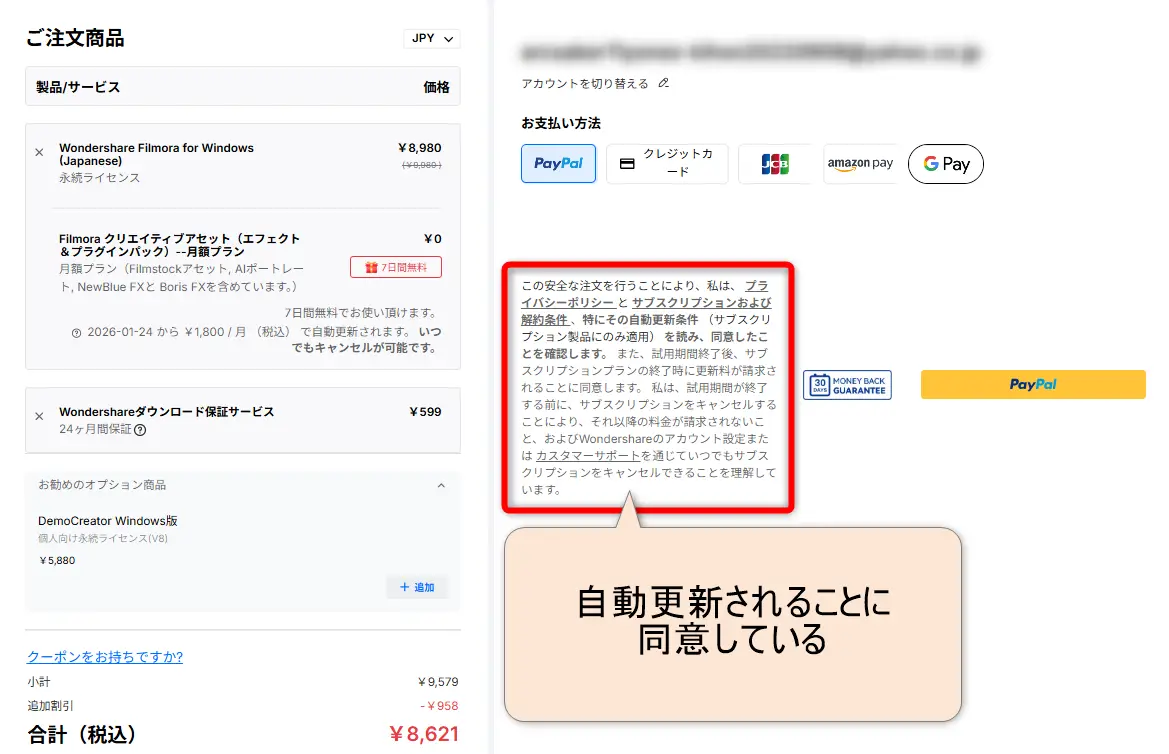Select Google Pay payment option
This screenshot has height=754, width=1169.
tap(945, 164)
